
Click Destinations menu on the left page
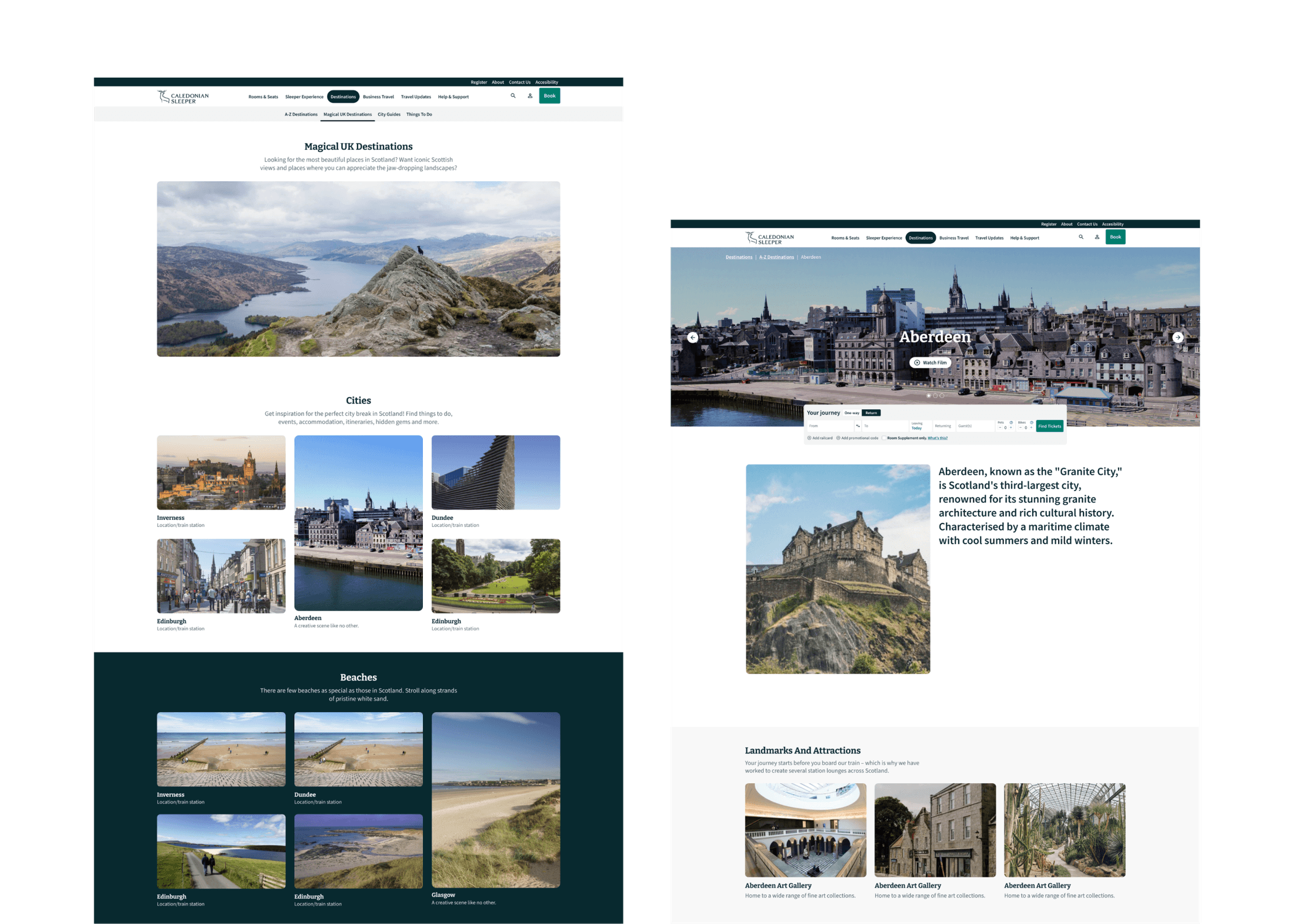pyautogui.click(x=343, y=97)
